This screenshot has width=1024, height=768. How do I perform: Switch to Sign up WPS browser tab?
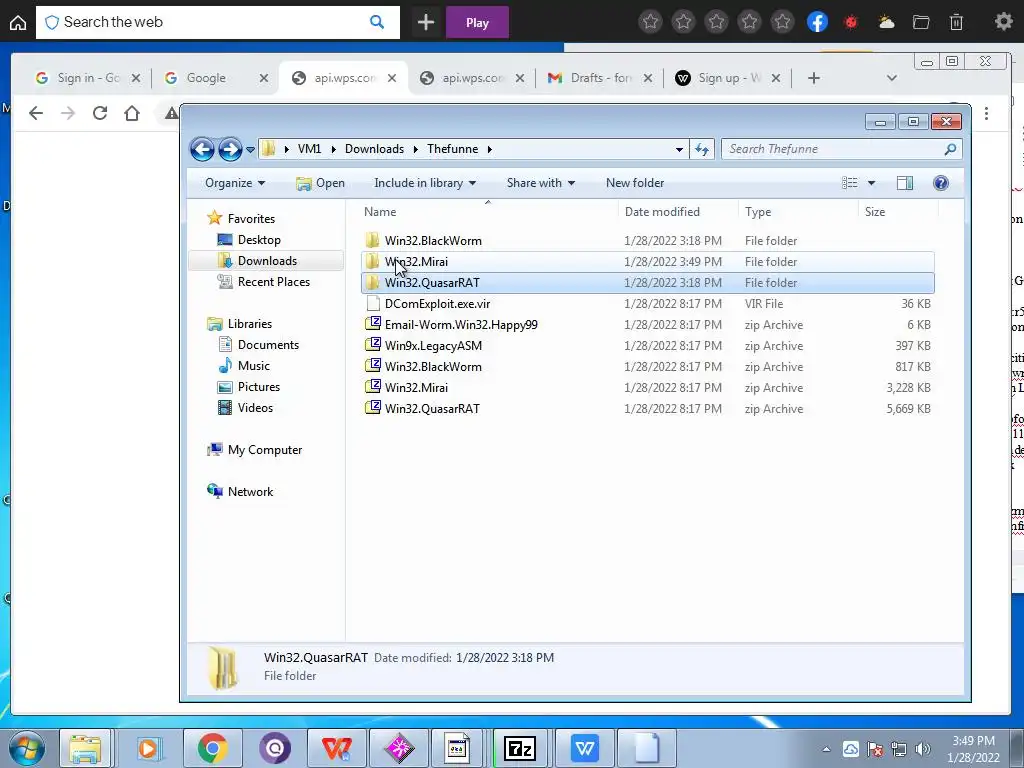click(728, 78)
